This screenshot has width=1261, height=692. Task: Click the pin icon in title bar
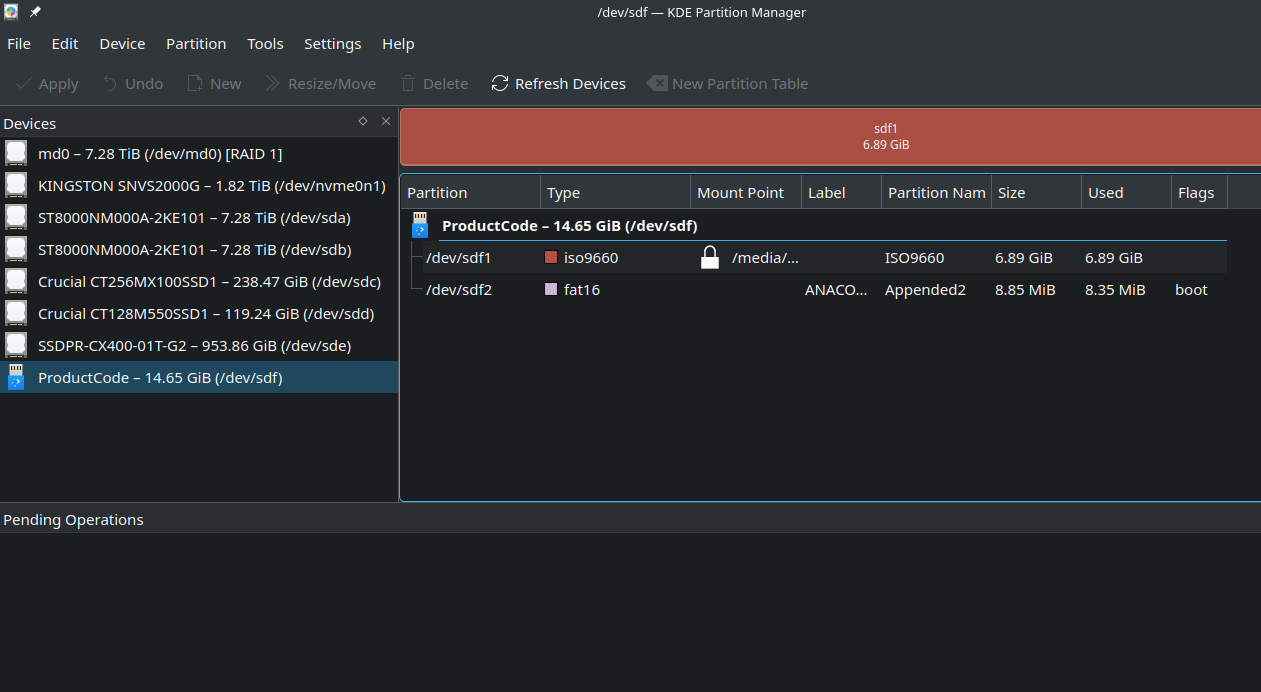pyautogui.click(x=35, y=12)
